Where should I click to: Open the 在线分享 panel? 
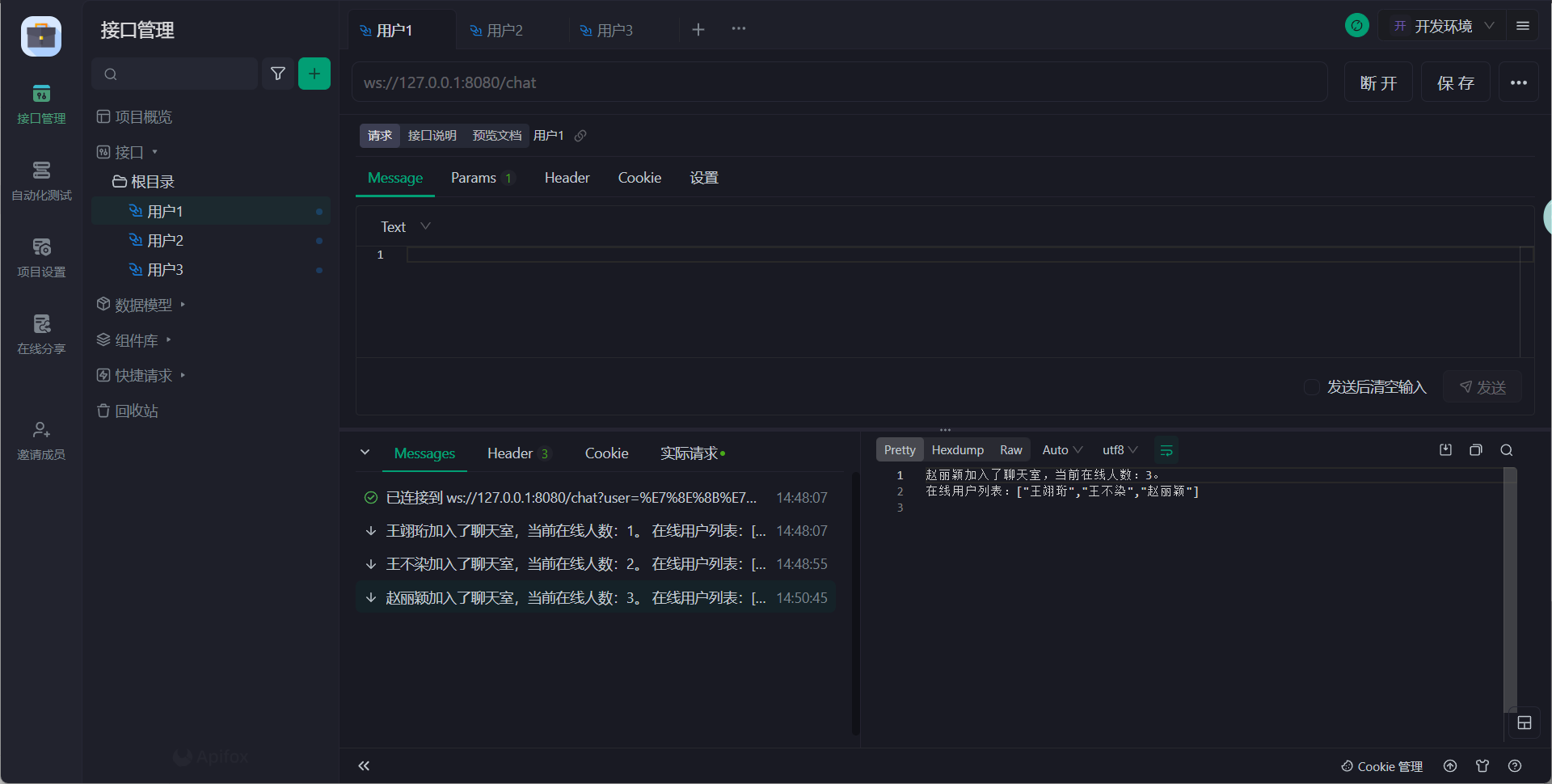pos(41,334)
